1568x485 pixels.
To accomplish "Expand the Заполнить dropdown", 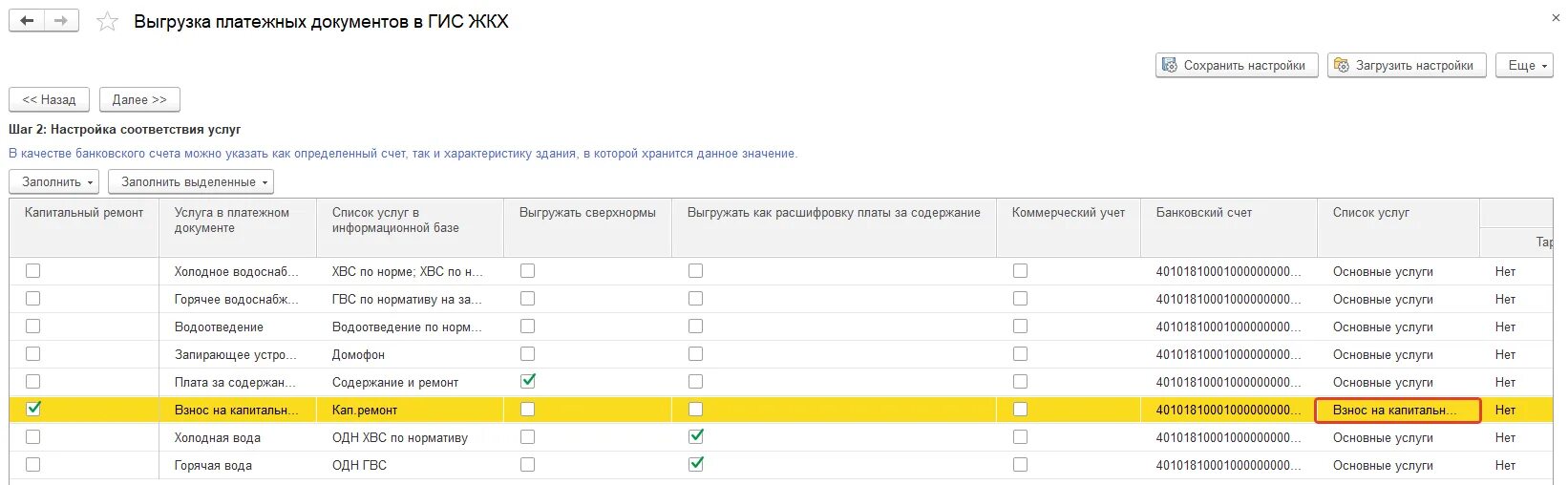I will pyautogui.click(x=57, y=181).
